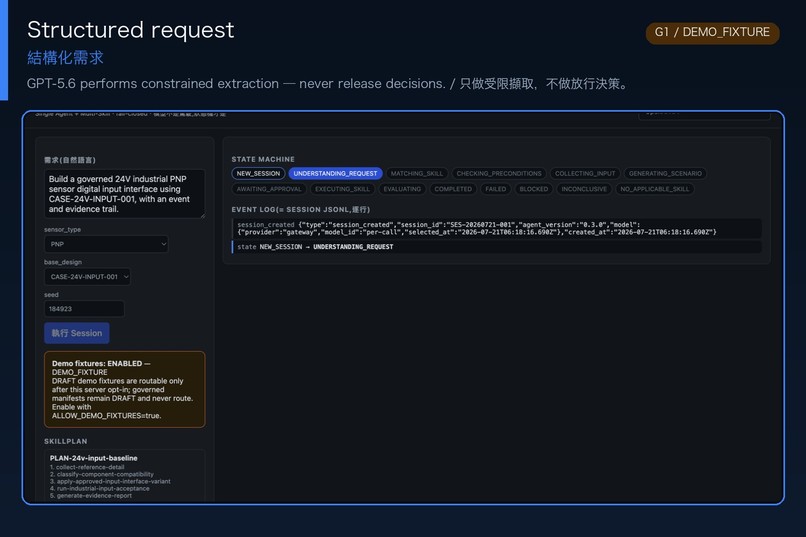The width and height of the screenshot is (806, 537).
Task: Select the COLLECTING_INPUT state chip
Action: 585,174
